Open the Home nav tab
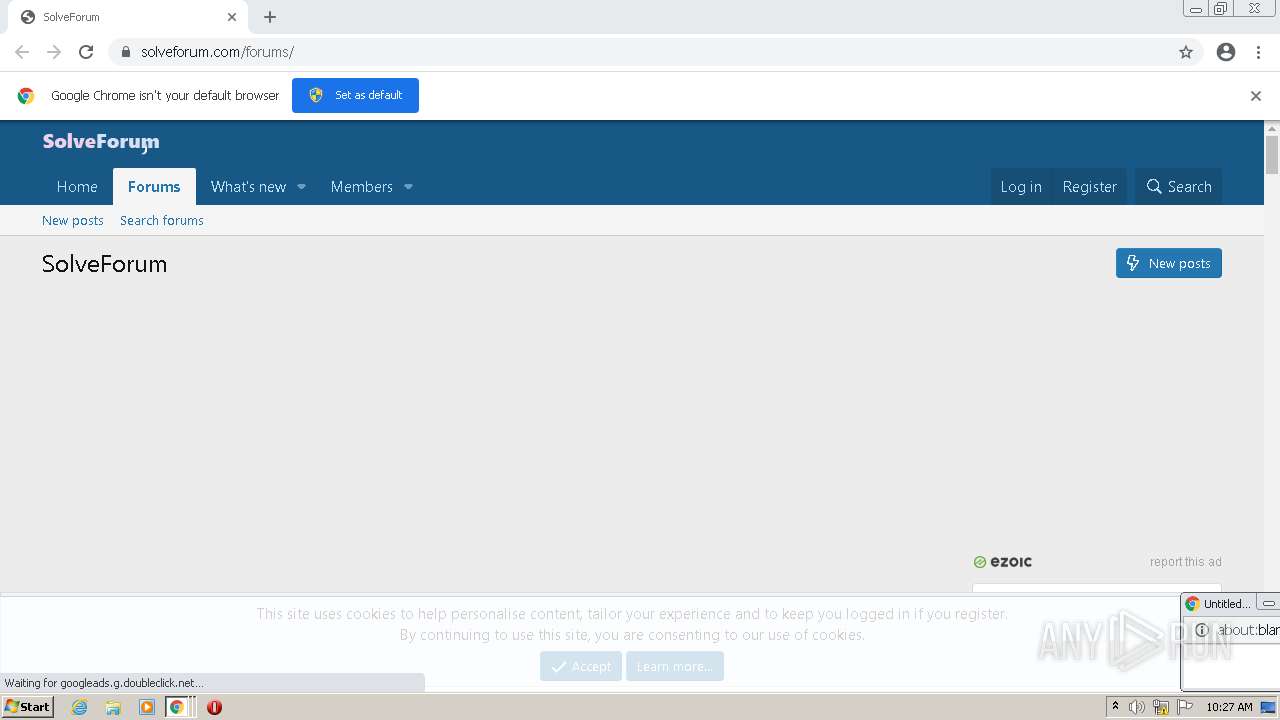 coord(77,187)
